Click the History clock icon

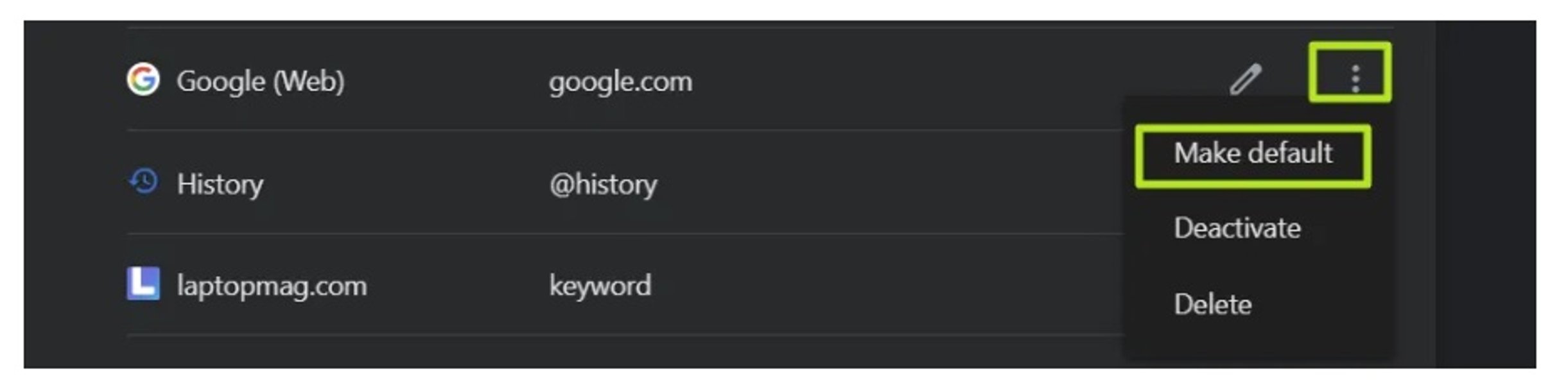(143, 182)
